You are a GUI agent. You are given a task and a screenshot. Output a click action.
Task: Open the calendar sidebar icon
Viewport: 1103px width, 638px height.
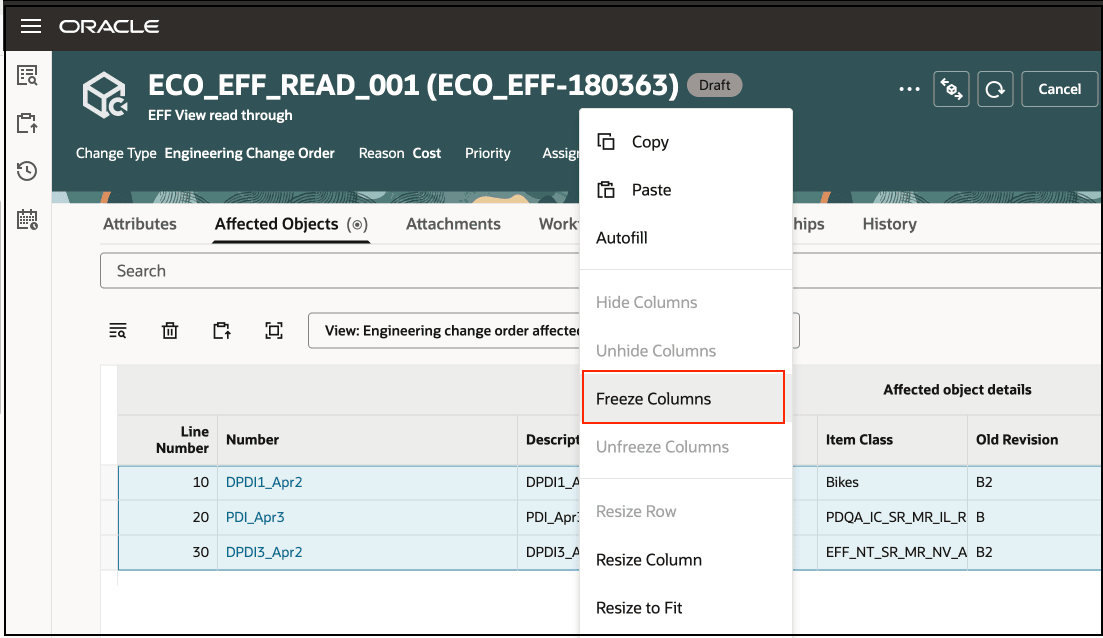click(27, 219)
